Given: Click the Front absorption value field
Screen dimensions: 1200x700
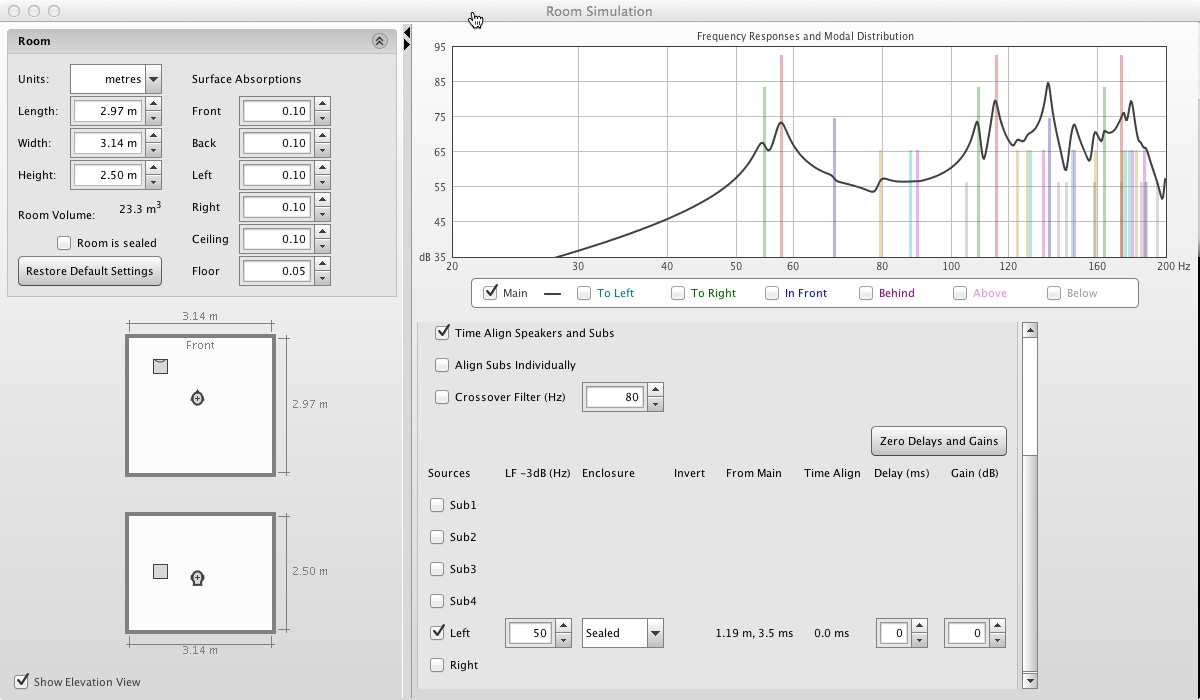Looking at the screenshot, I should (276, 111).
